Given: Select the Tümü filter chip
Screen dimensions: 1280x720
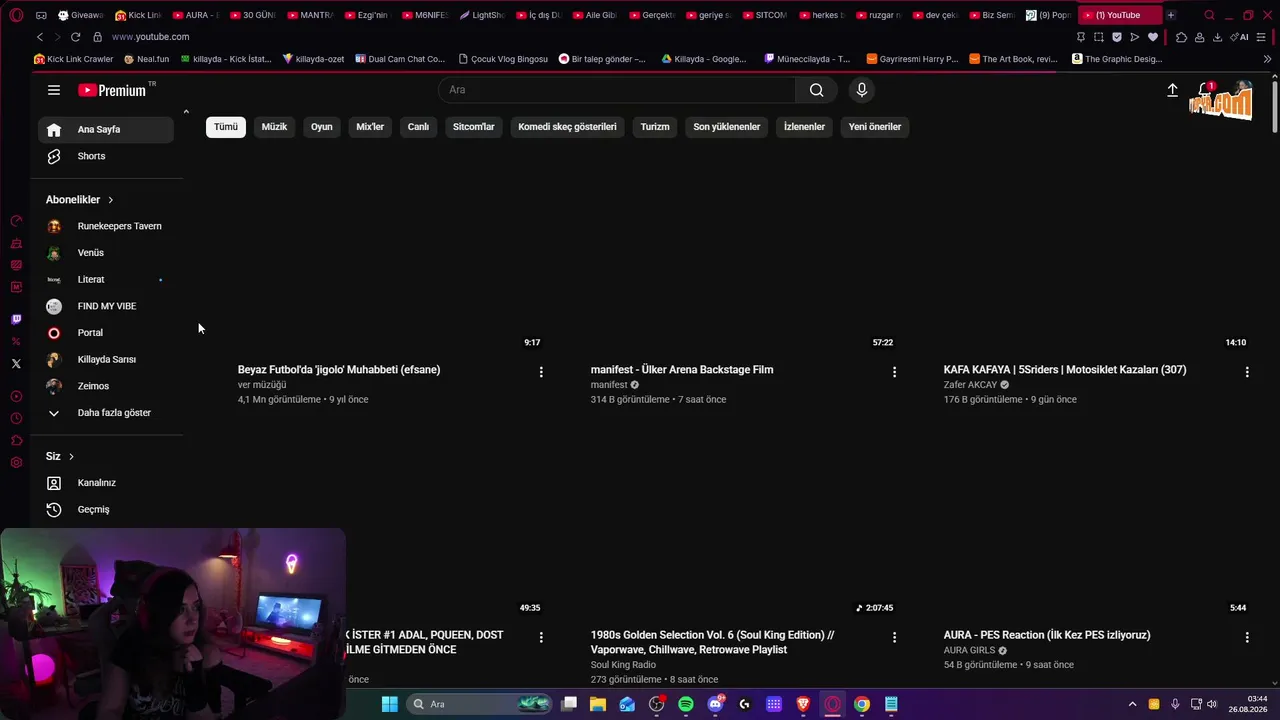Looking at the screenshot, I should pos(226,127).
